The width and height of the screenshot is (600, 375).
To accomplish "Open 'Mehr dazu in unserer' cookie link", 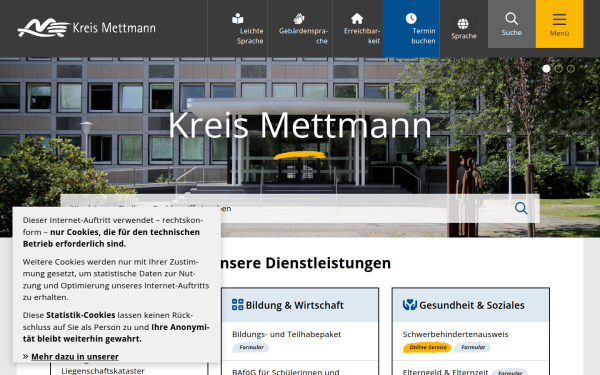I will point(75,357).
